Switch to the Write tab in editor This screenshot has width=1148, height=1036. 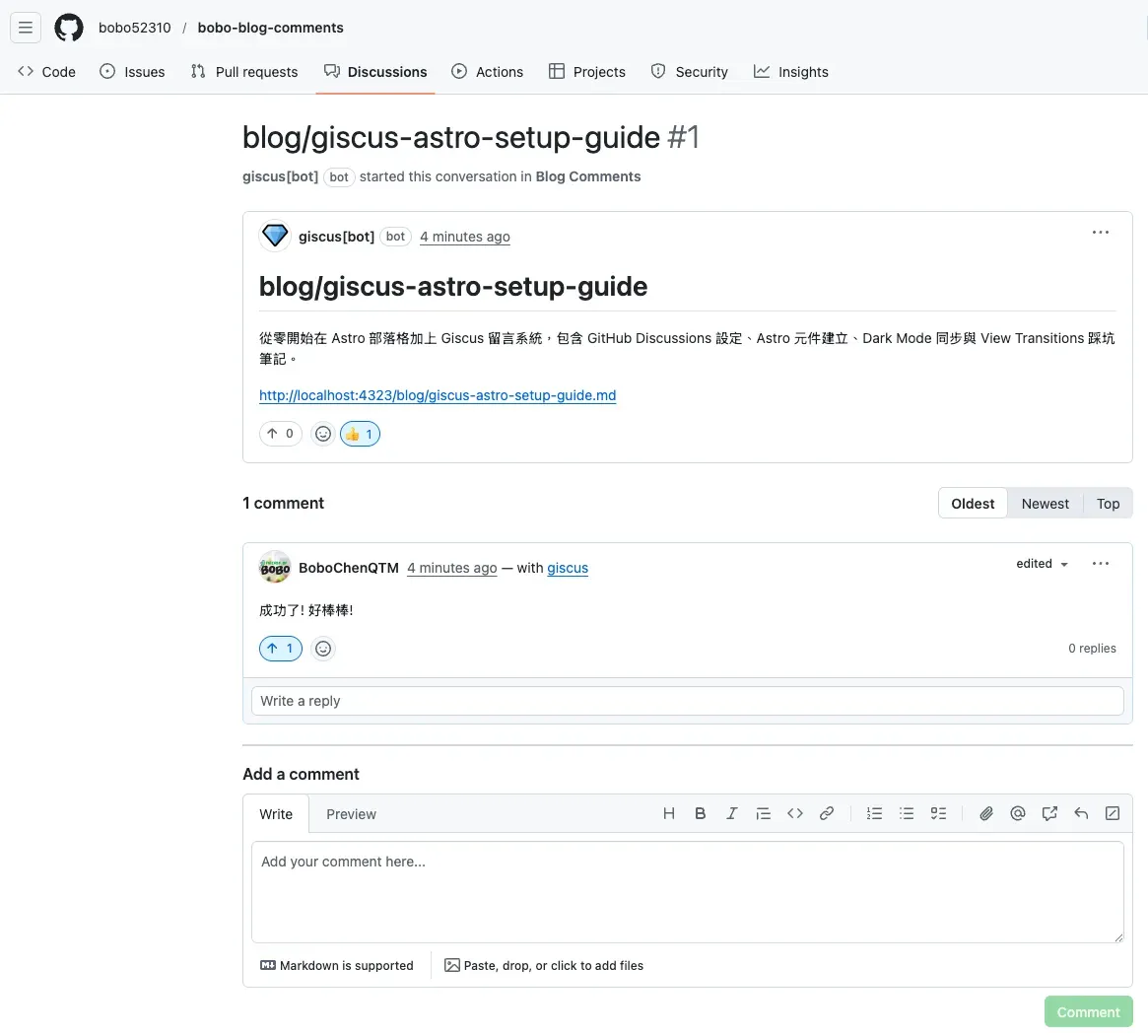[x=276, y=814]
